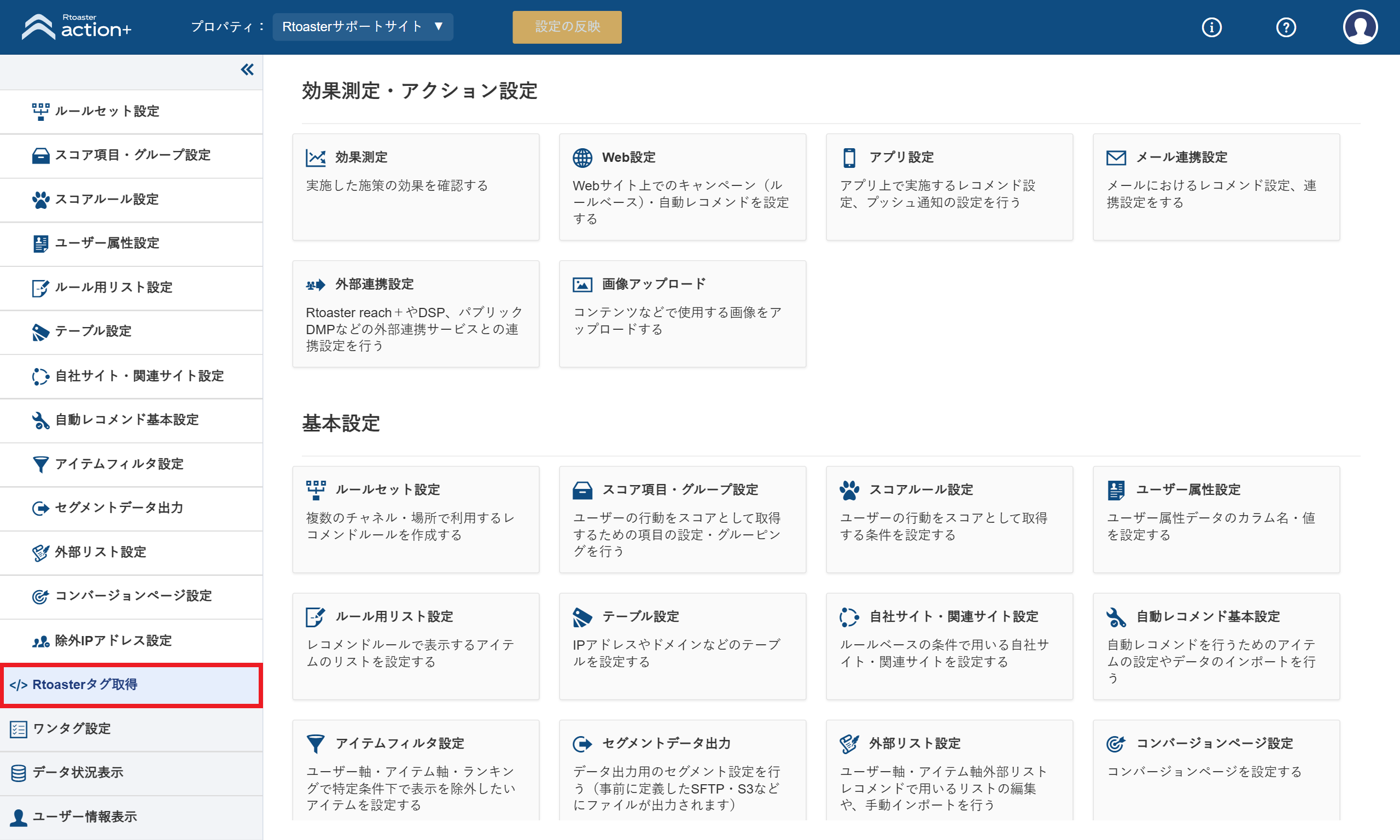The width and height of the screenshot is (1400, 840).
Task: Select アイテムフィルタ設定 sidebar funnel icon
Action: tap(41, 464)
